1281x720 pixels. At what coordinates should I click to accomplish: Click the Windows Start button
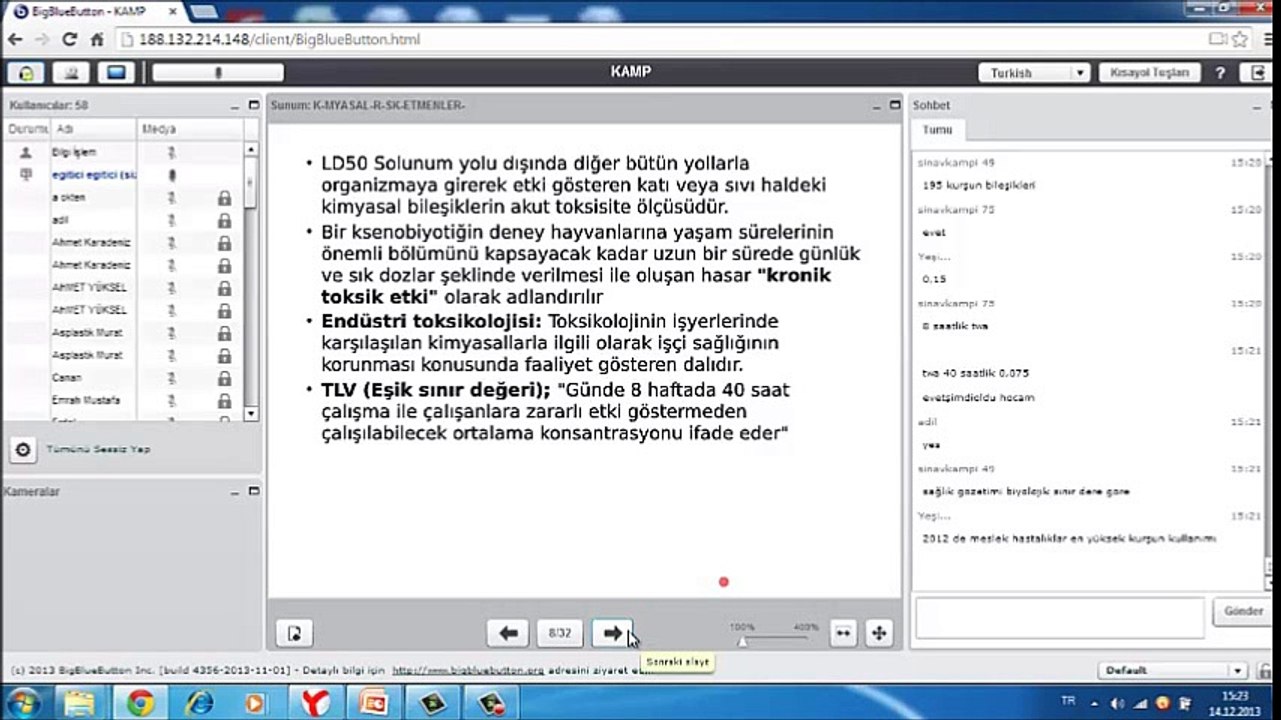(x=22, y=703)
